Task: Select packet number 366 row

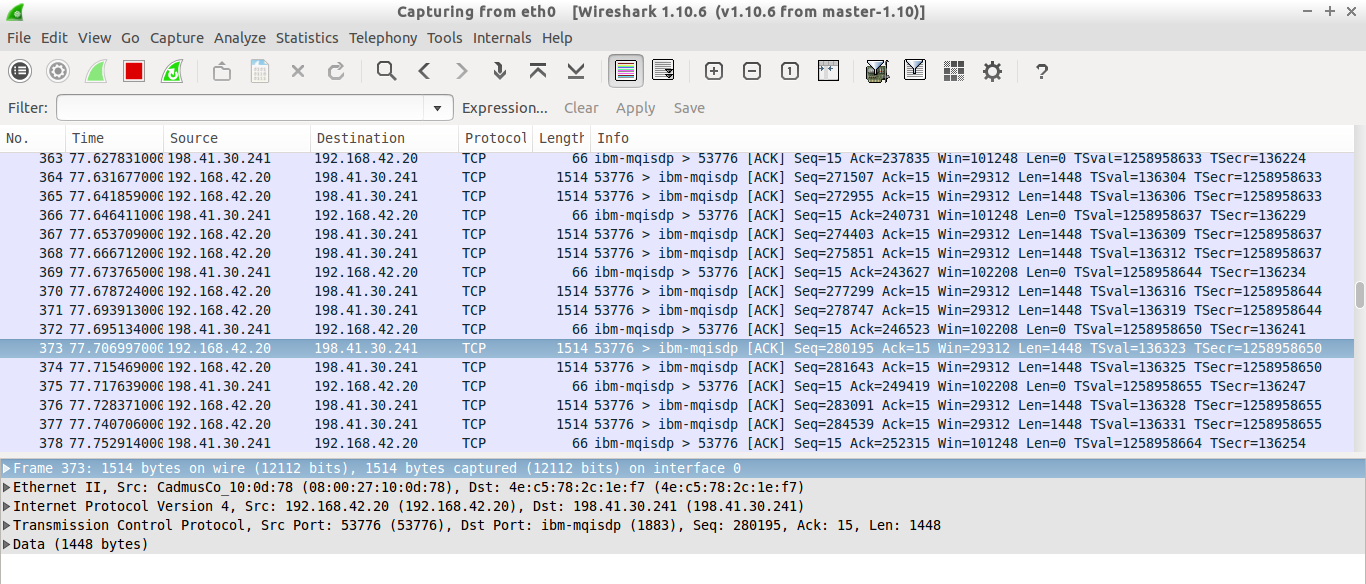Action: [x=677, y=215]
